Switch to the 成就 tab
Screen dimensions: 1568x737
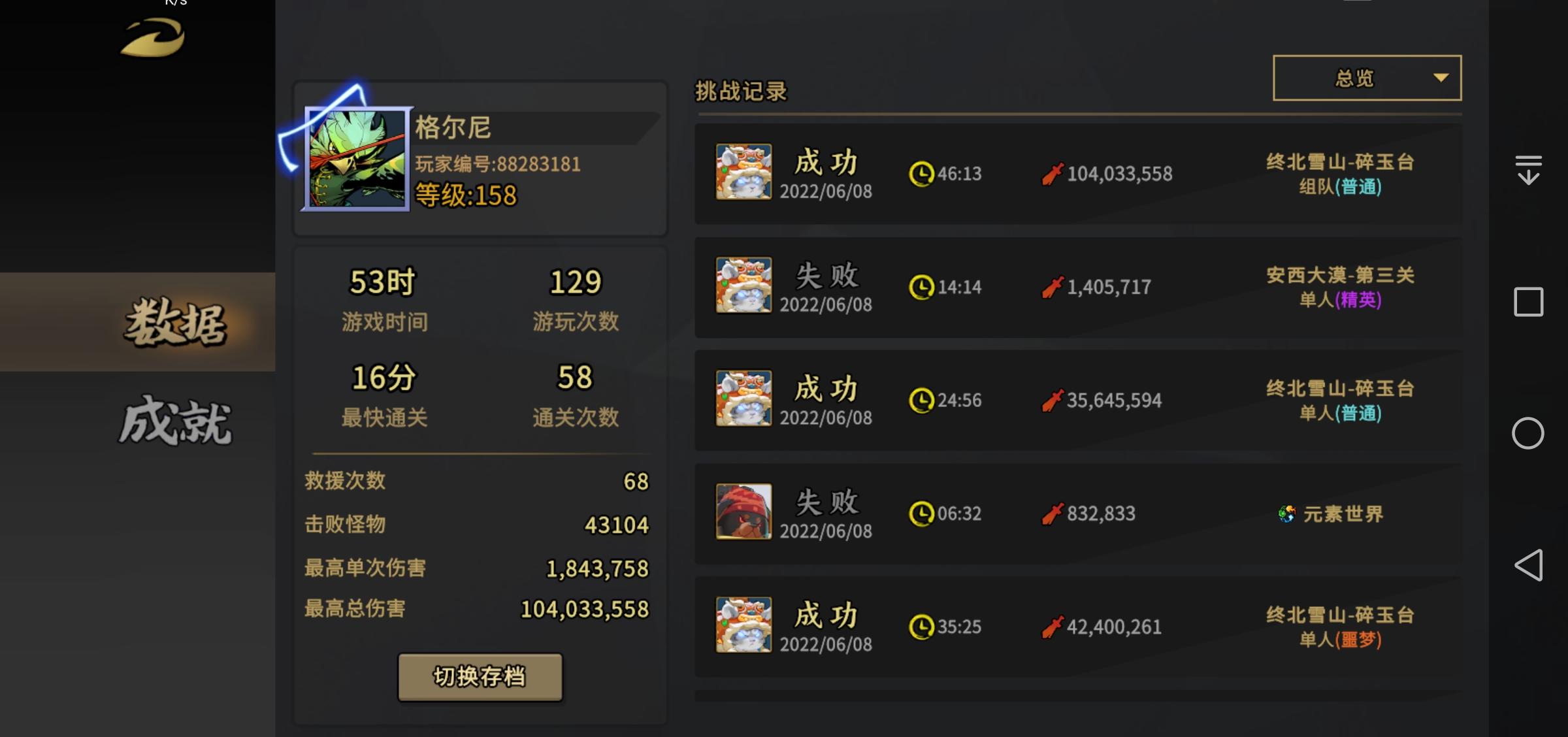175,422
